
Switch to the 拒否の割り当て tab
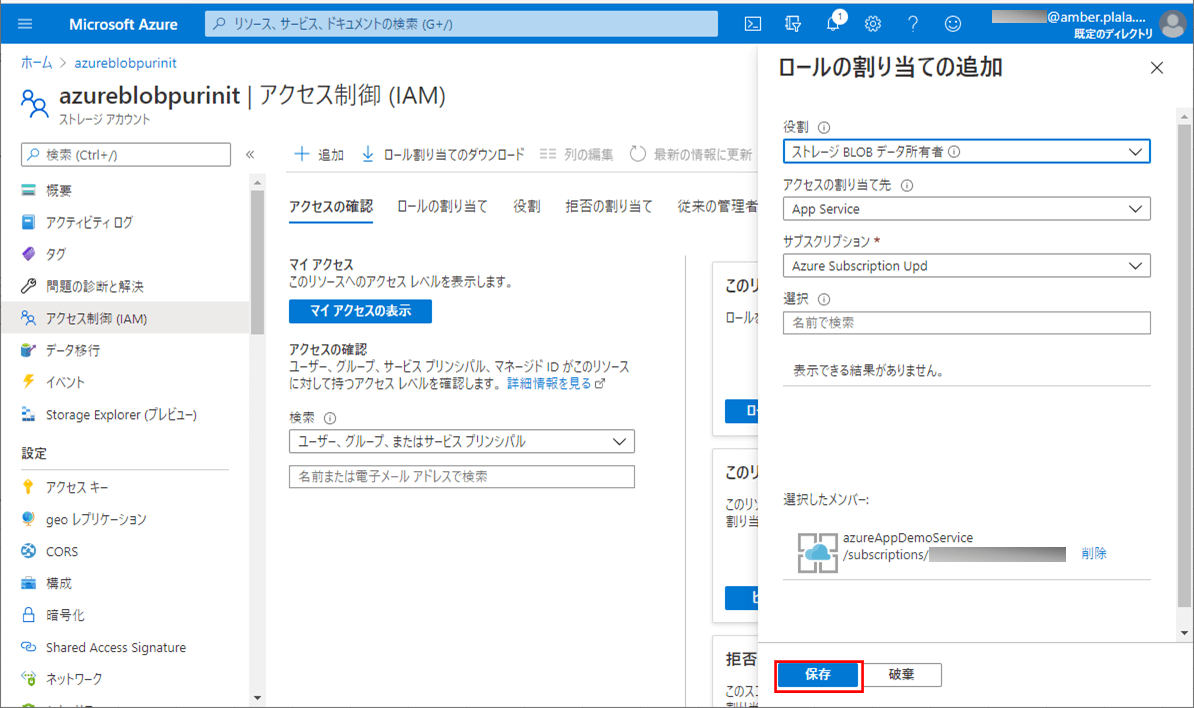[x=608, y=206]
